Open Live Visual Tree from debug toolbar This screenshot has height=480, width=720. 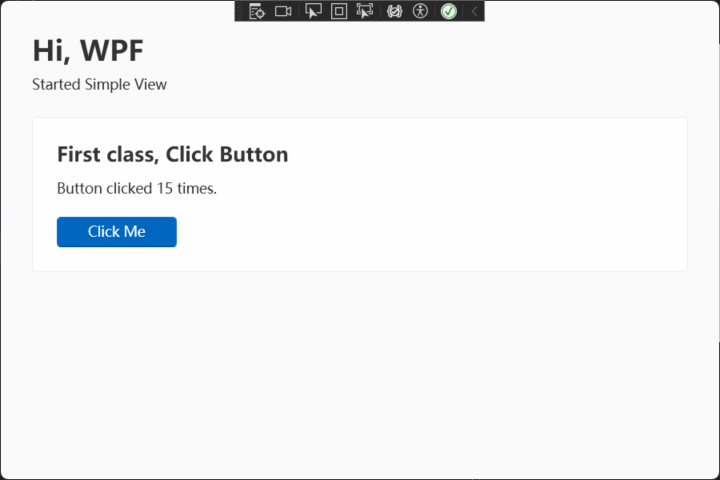click(257, 11)
